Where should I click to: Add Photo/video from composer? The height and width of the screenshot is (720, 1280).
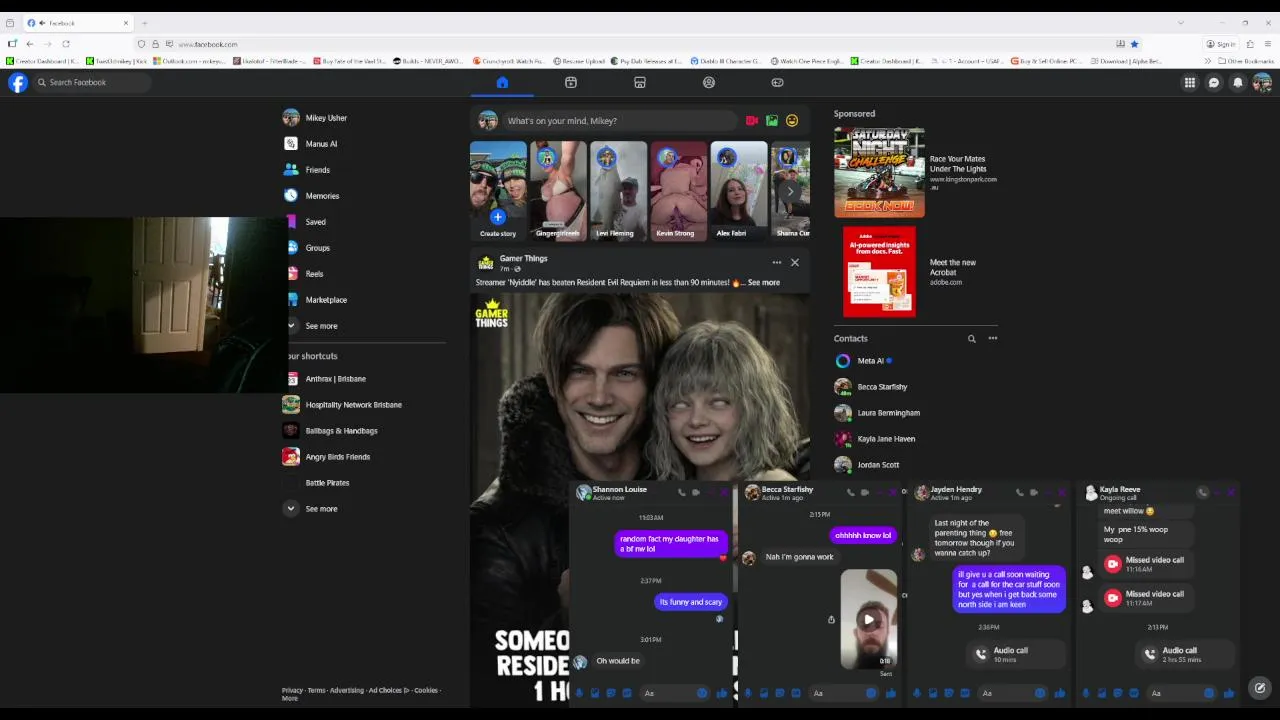click(772, 121)
